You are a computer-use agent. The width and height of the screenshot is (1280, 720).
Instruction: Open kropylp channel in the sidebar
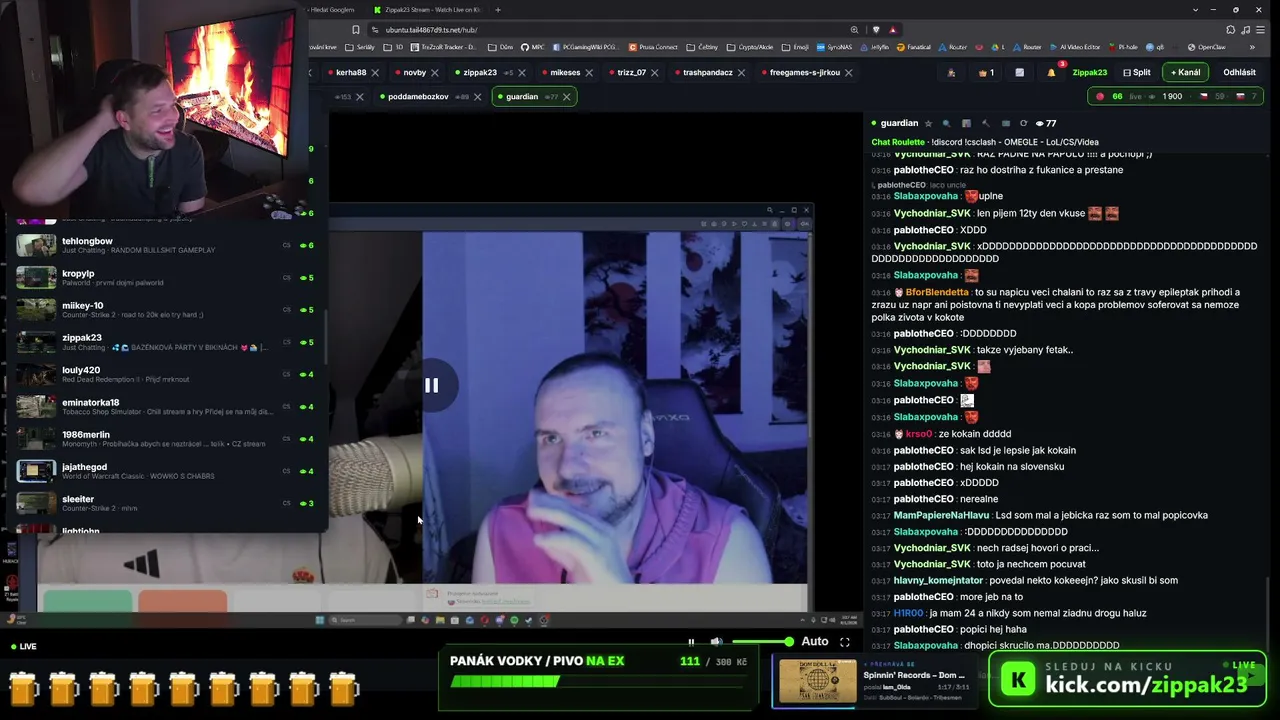166,277
